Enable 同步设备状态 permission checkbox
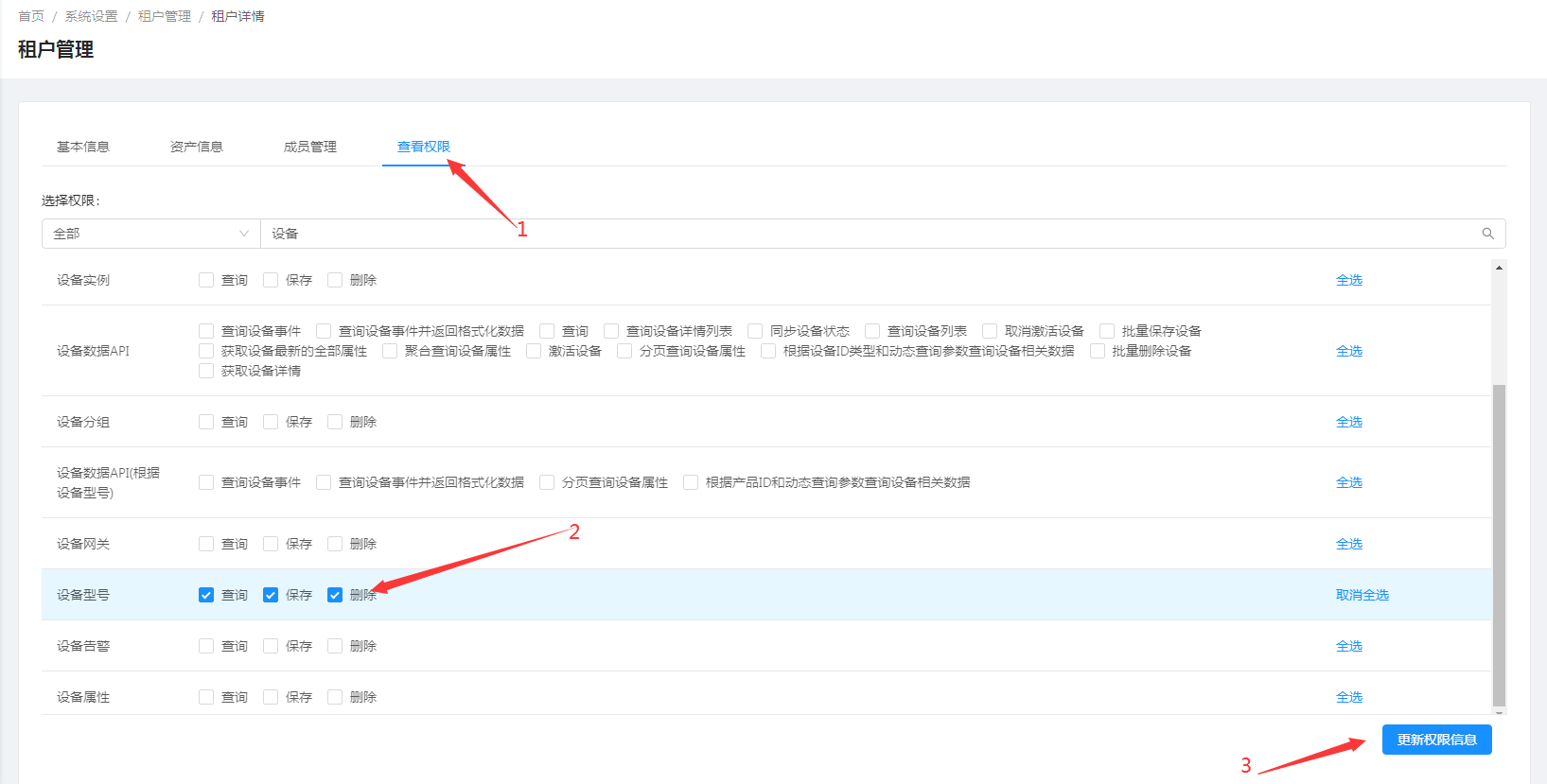1547x784 pixels. pos(755,331)
